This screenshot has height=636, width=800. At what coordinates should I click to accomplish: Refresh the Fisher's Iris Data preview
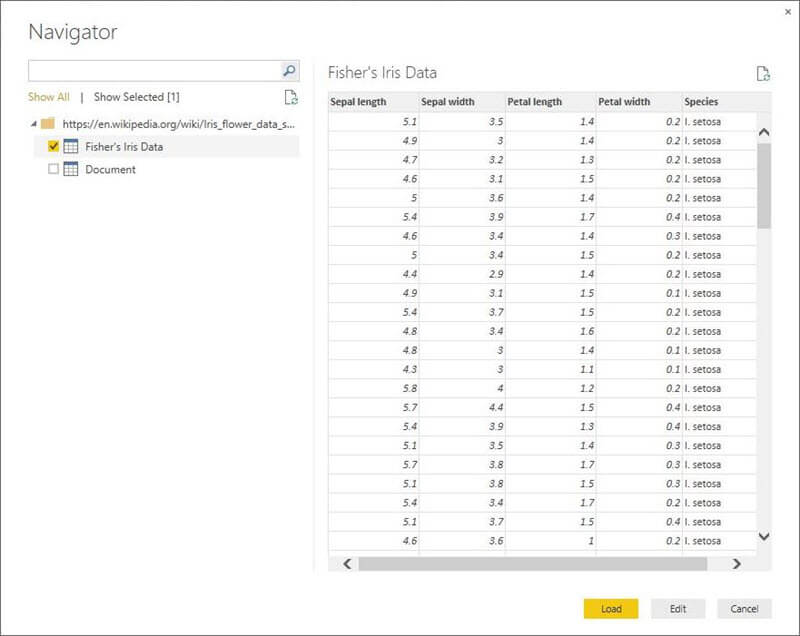click(x=763, y=73)
